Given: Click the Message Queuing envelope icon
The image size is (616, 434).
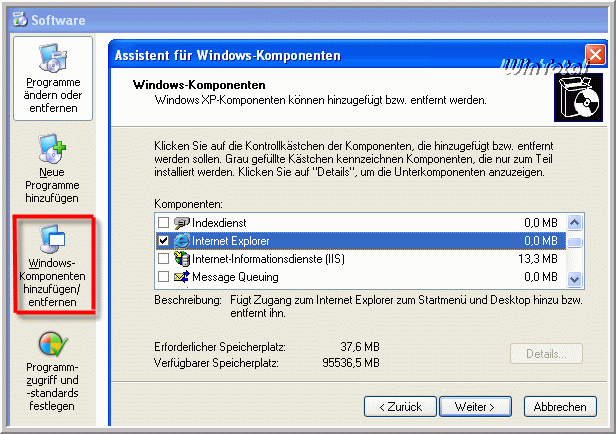Looking at the screenshot, I should 182,277.
